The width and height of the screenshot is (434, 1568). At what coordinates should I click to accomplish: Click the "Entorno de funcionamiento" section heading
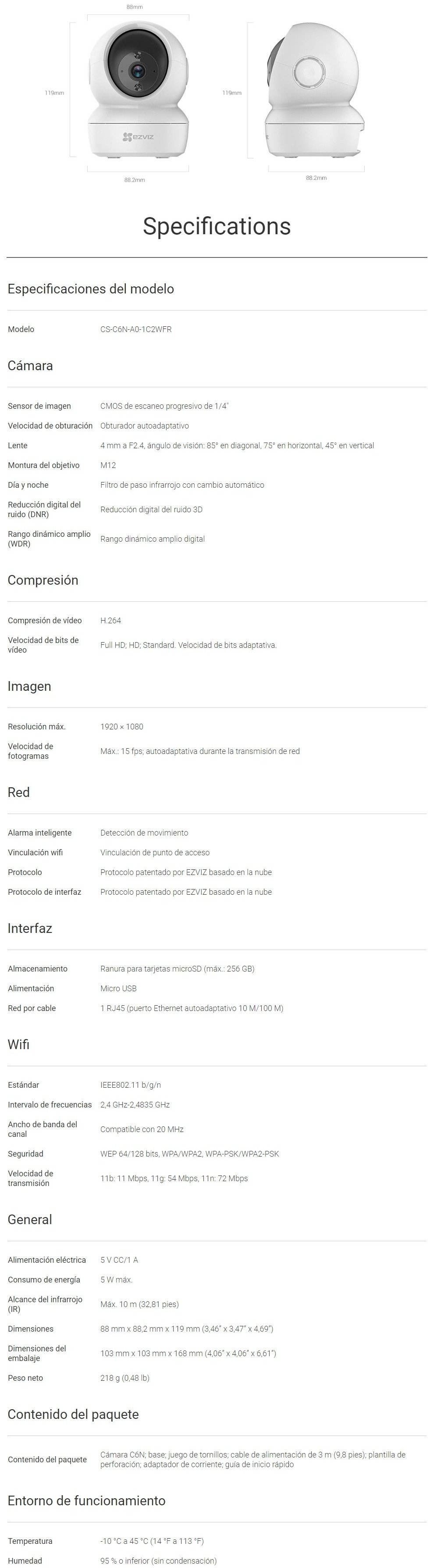86,1500
